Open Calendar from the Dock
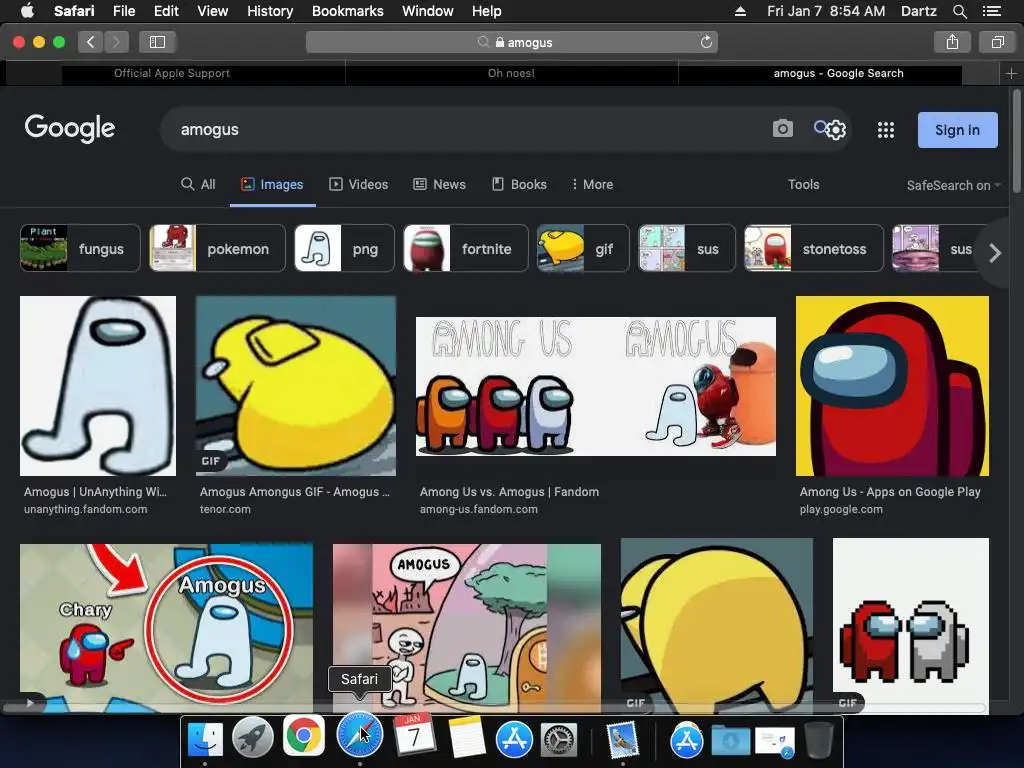Screen dimensions: 1024x768 [413, 735]
